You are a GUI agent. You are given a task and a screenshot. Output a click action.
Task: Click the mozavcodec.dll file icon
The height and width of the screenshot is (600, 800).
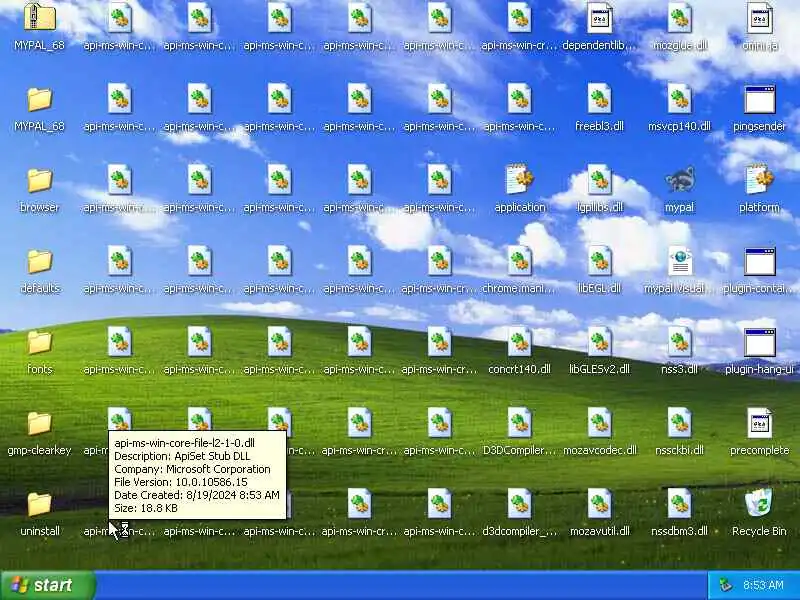[599, 423]
